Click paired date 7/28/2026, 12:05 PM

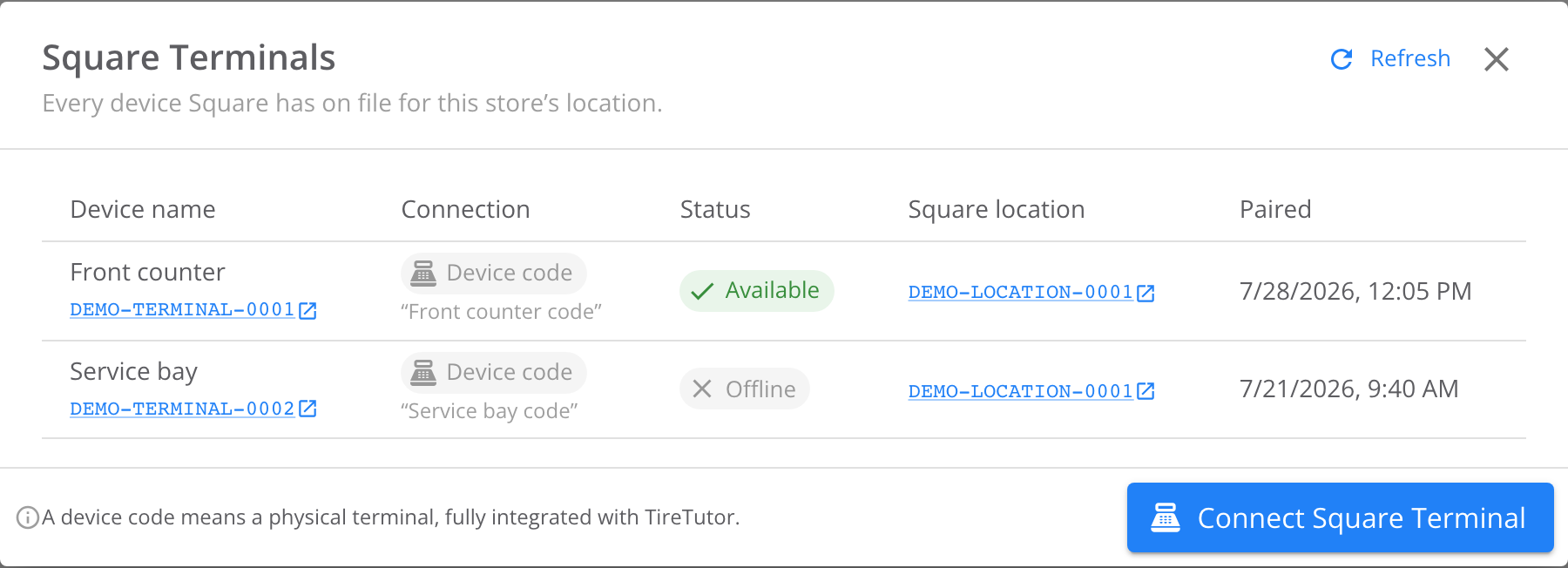pos(1355,291)
